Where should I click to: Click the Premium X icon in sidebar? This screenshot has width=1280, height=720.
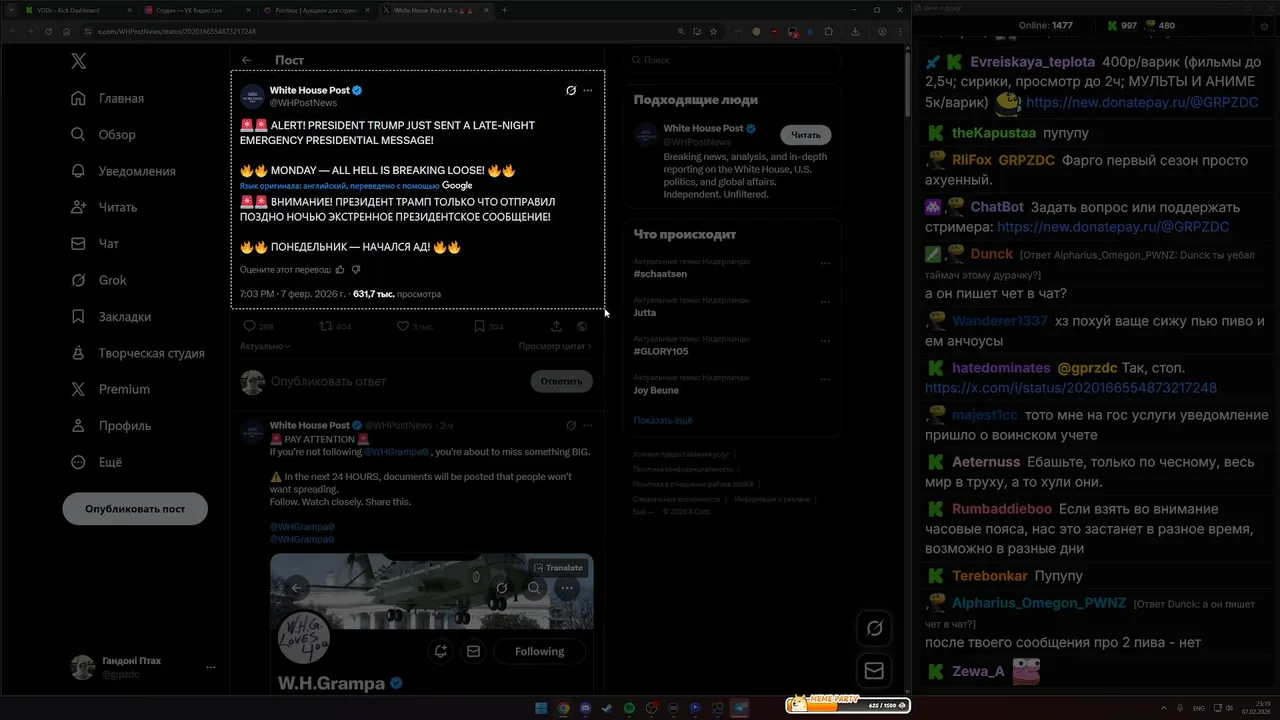pyautogui.click(x=78, y=389)
